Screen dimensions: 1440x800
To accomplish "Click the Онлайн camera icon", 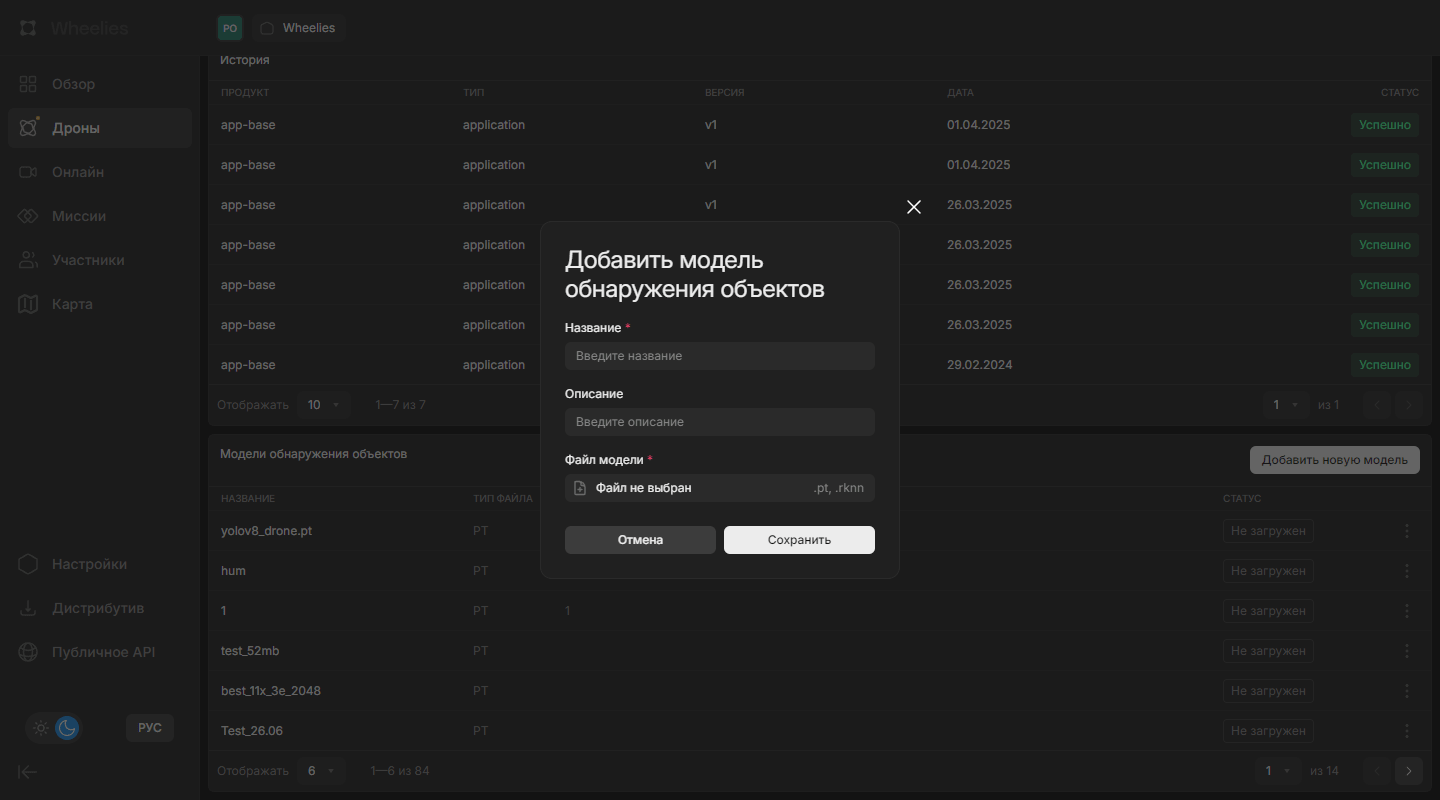I will click(x=28, y=172).
